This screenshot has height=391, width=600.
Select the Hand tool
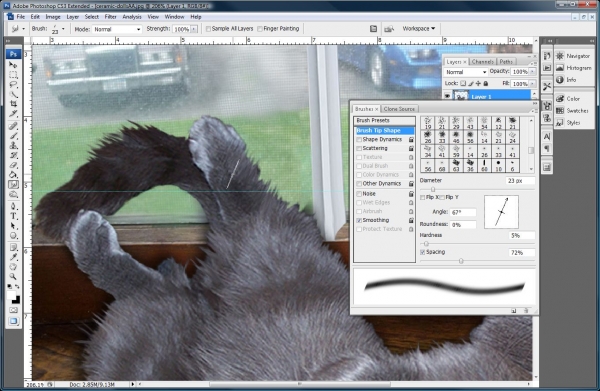13,267
